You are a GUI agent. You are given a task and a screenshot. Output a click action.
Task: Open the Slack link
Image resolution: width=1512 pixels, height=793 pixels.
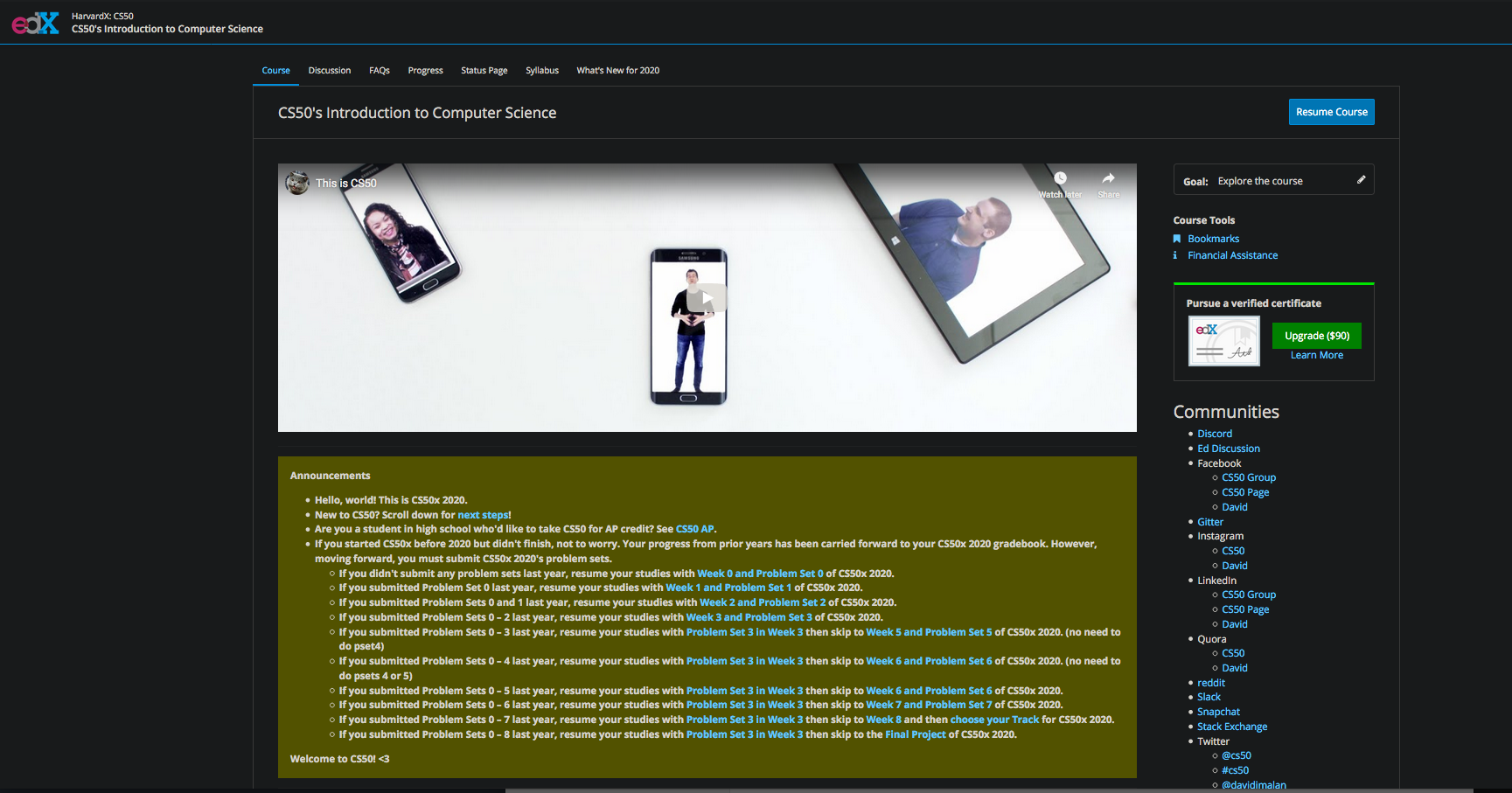click(x=1209, y=697)
